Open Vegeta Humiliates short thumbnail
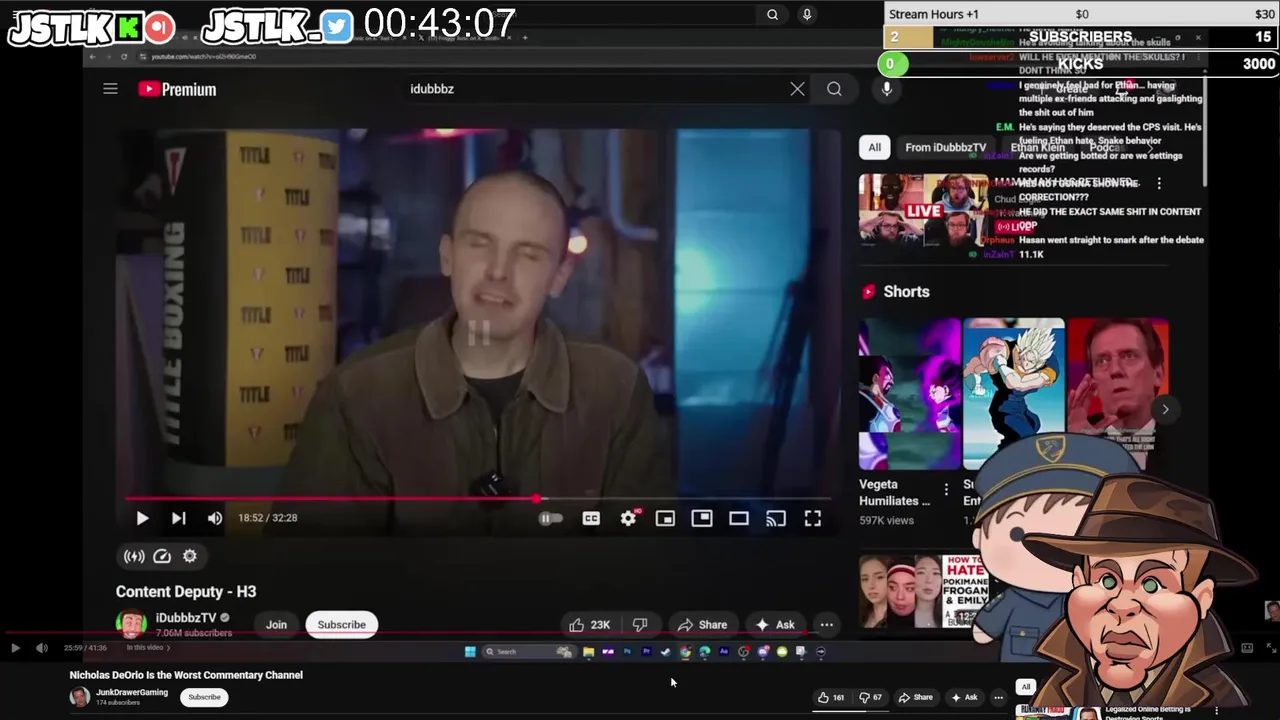Screen dimensions: 1280x720 909,394
